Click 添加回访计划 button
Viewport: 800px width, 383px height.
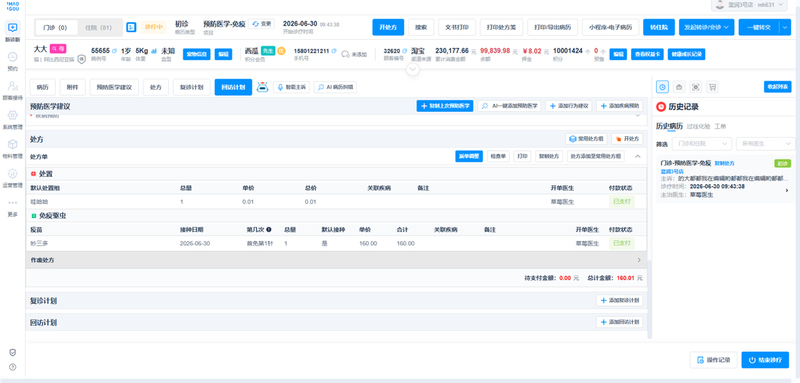tap(619, 322)
